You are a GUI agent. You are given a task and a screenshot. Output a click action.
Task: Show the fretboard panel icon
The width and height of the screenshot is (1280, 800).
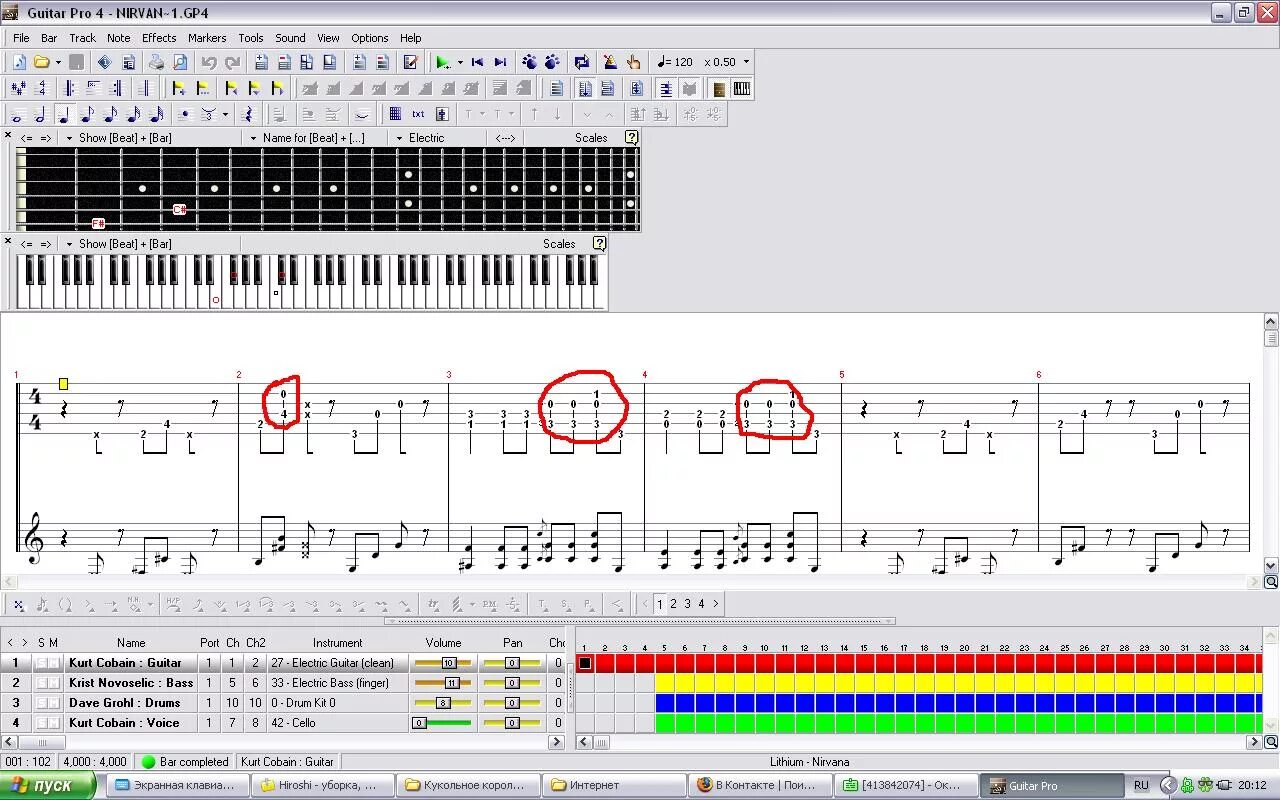pos(719,88)
